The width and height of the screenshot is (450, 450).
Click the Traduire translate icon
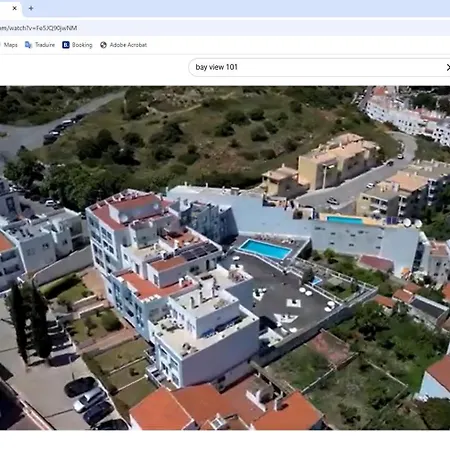pos(28,45)
